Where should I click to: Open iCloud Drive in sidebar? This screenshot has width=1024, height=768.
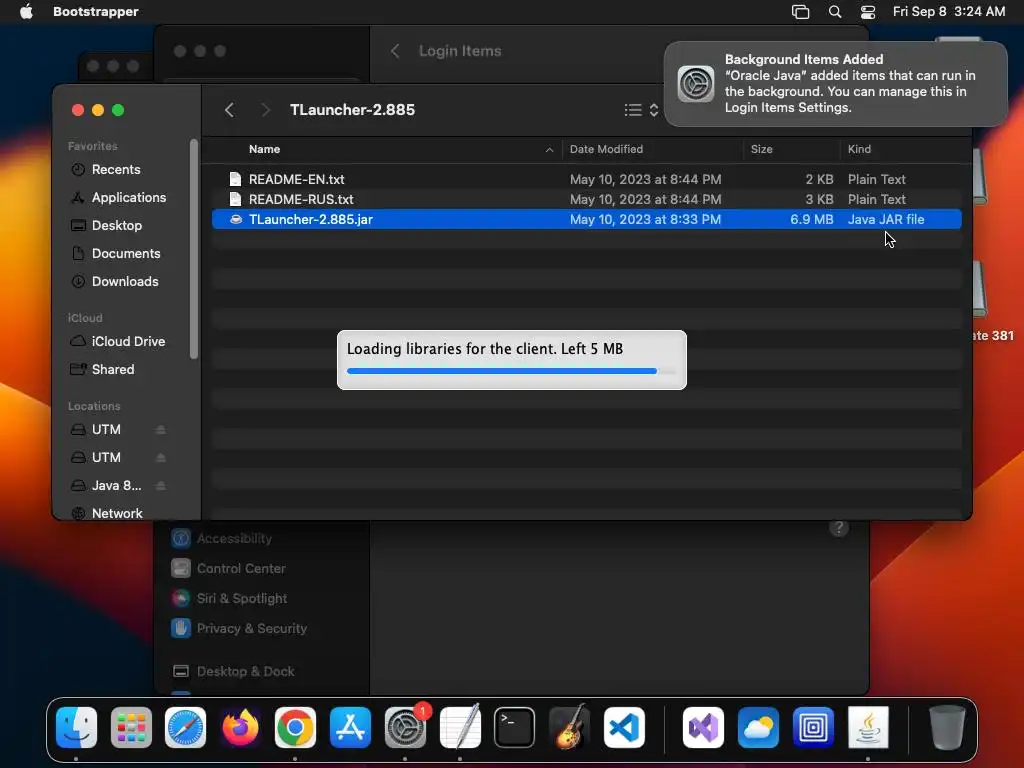click(128, 342)
